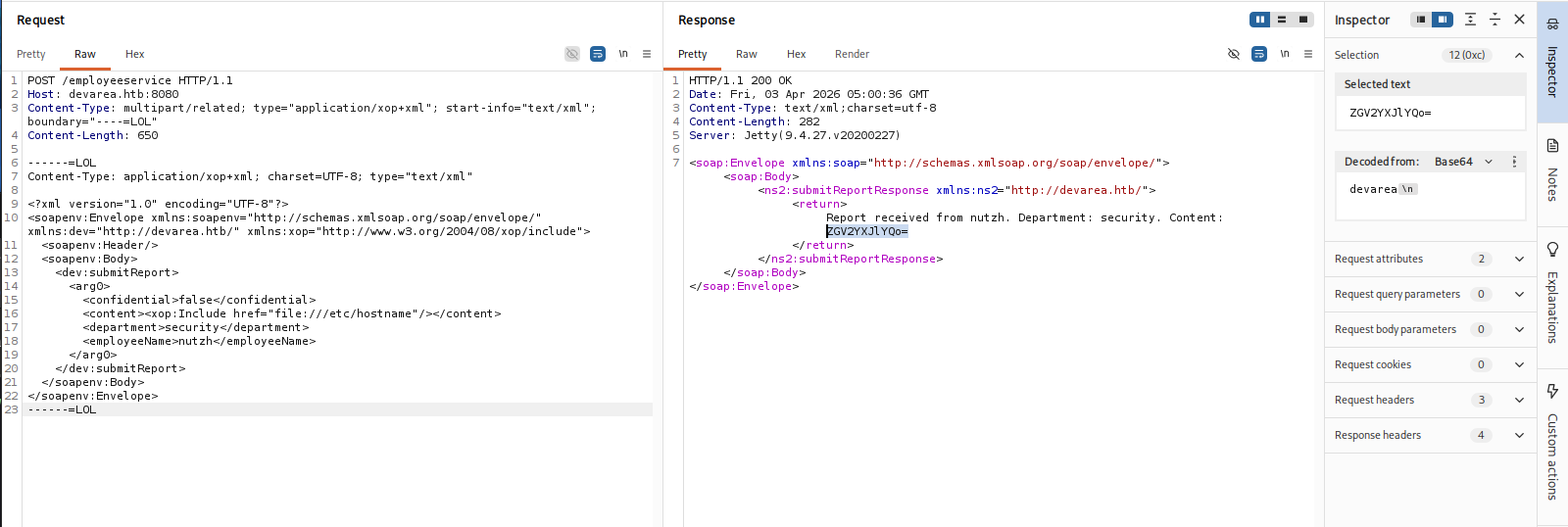Screen dimensions: 1568x527
Task: Dock Inspector panel to the right
Action: click(x=1443, y=20)
